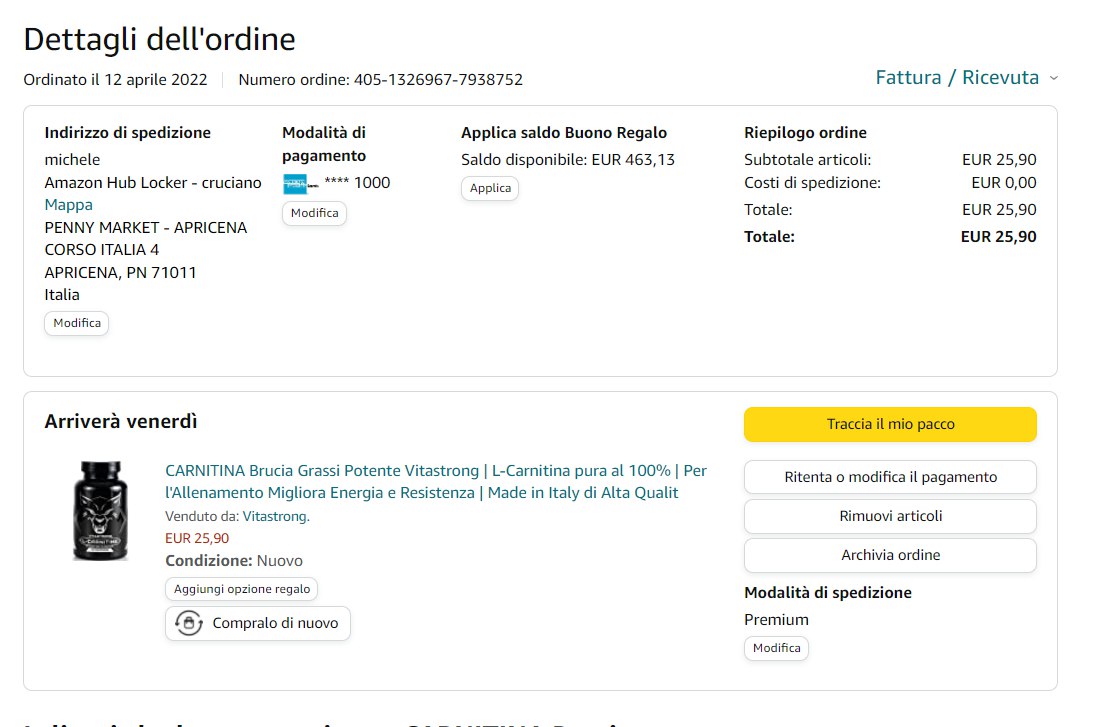Click the Costi di spedizione EUR 0,00 value
1096x727 pixels.
point(1004,183)
